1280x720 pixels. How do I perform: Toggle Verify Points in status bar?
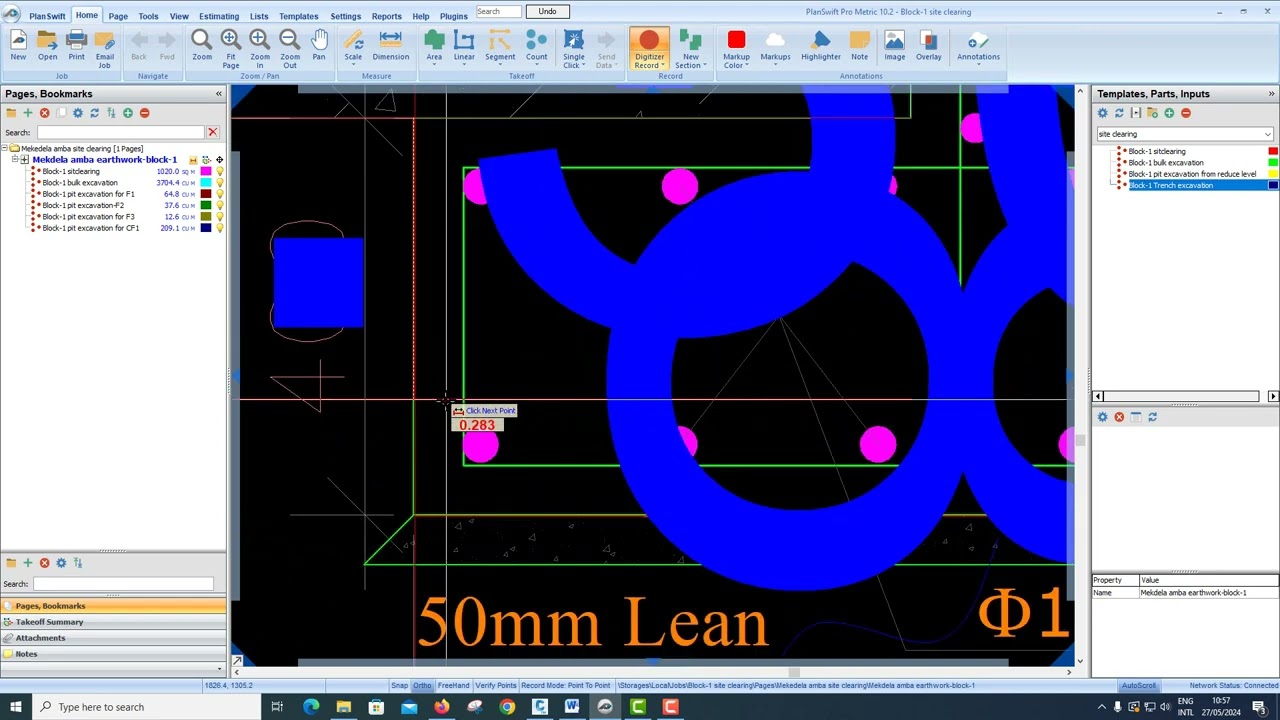(x=495, y=686)
